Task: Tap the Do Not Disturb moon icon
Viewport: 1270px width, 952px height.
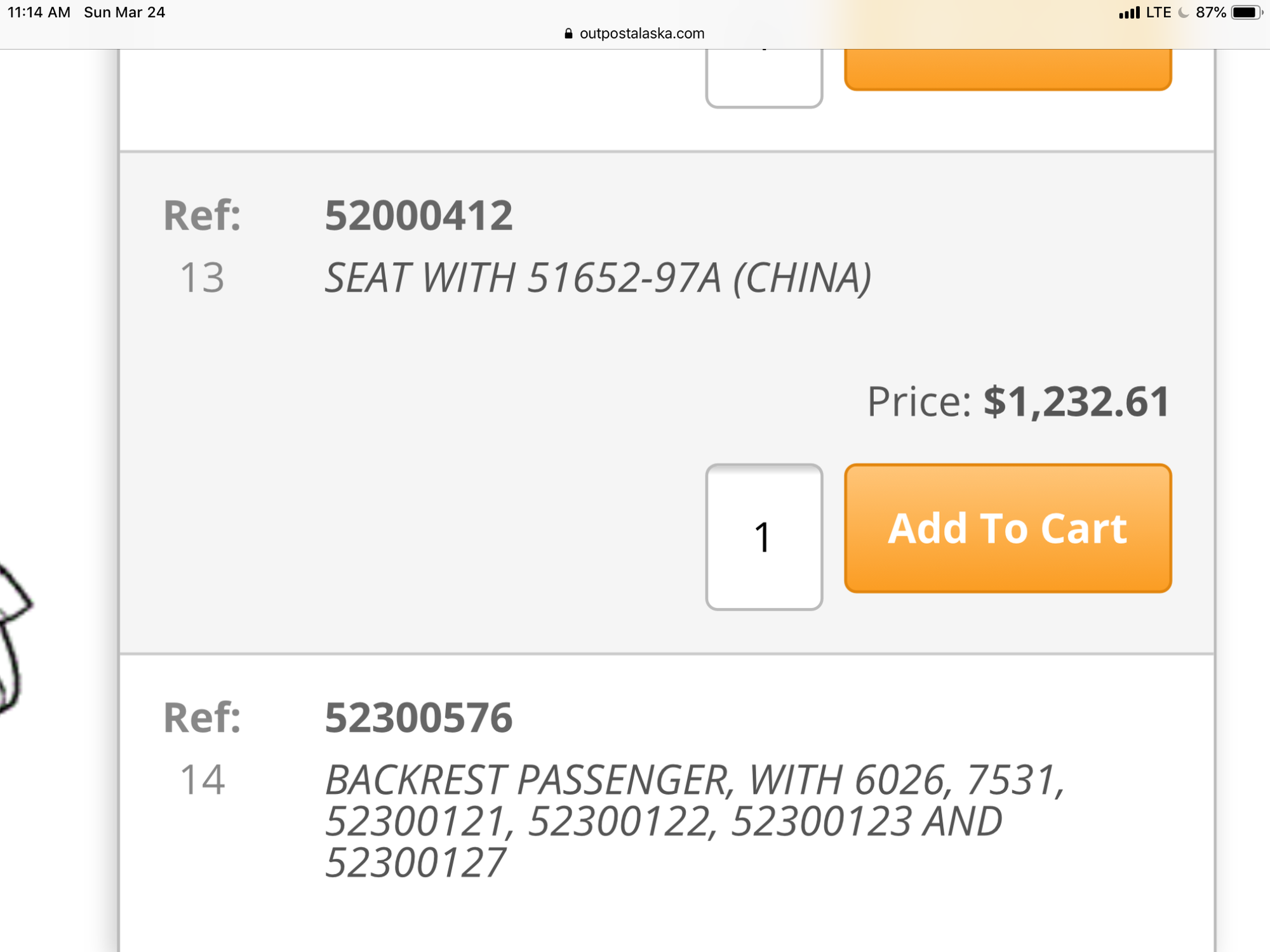Action: (x=1183, y=13)
